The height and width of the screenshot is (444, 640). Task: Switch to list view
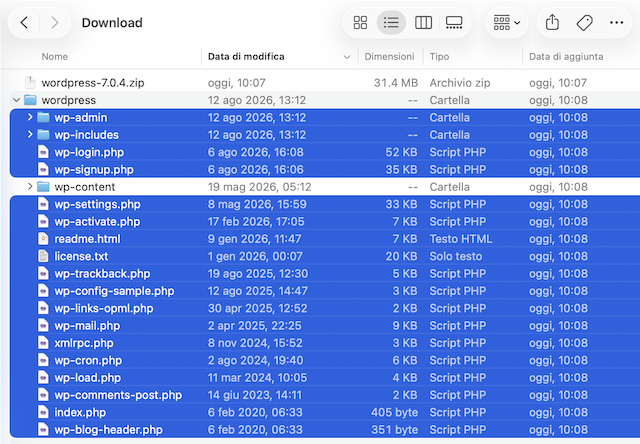391,22
